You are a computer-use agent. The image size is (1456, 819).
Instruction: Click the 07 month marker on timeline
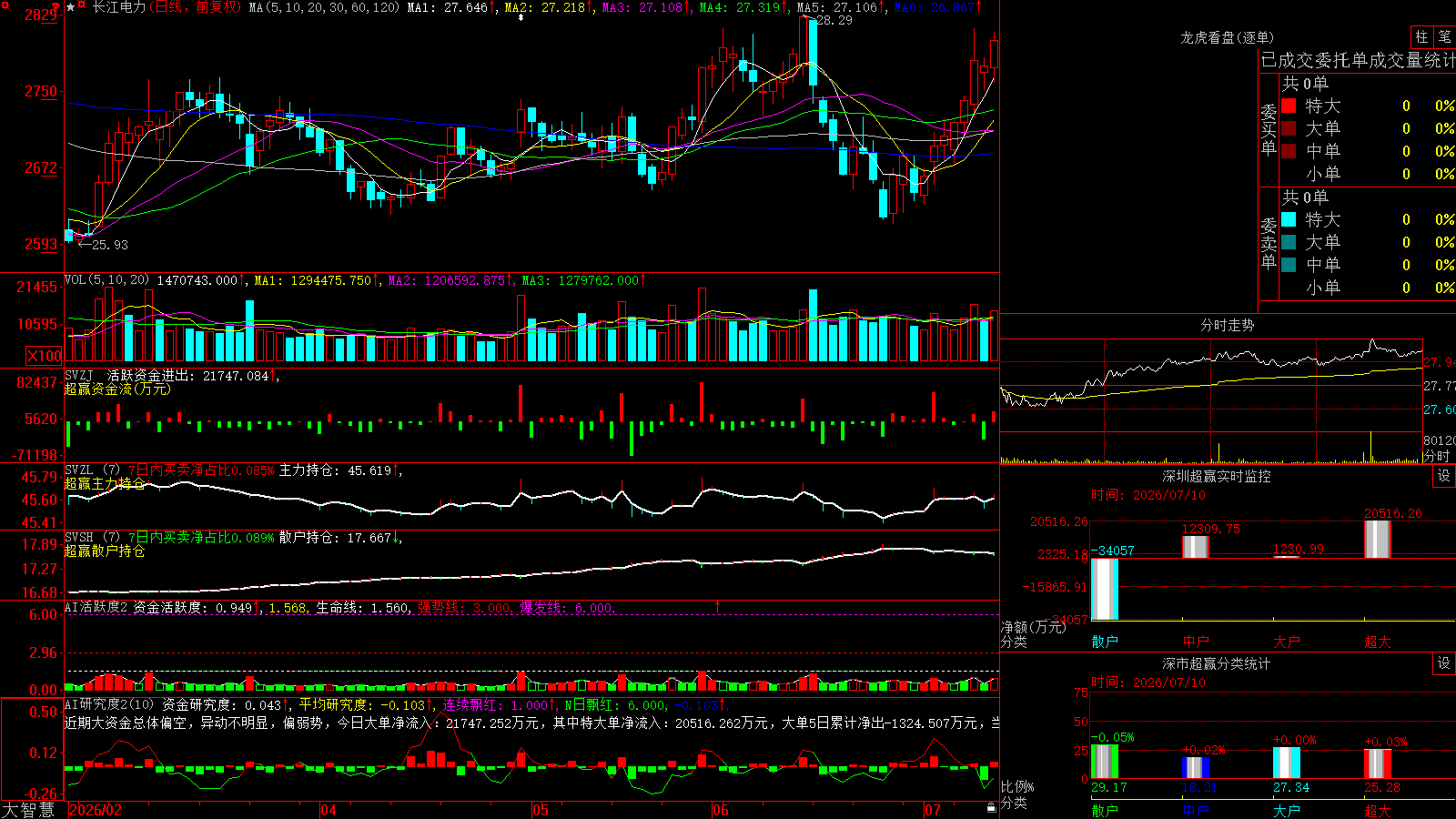(933, 809)
